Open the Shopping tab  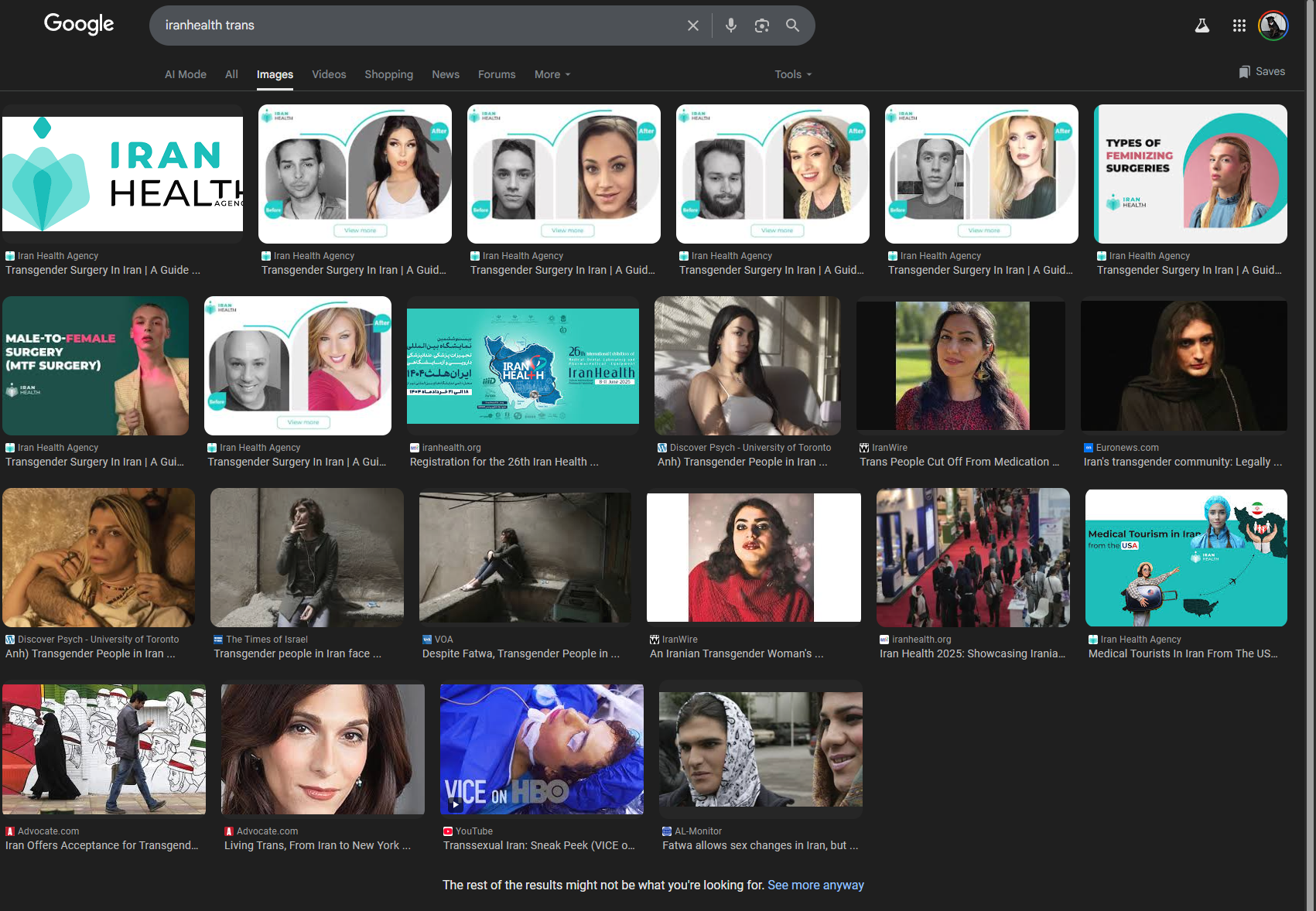(x=389, y=74)
